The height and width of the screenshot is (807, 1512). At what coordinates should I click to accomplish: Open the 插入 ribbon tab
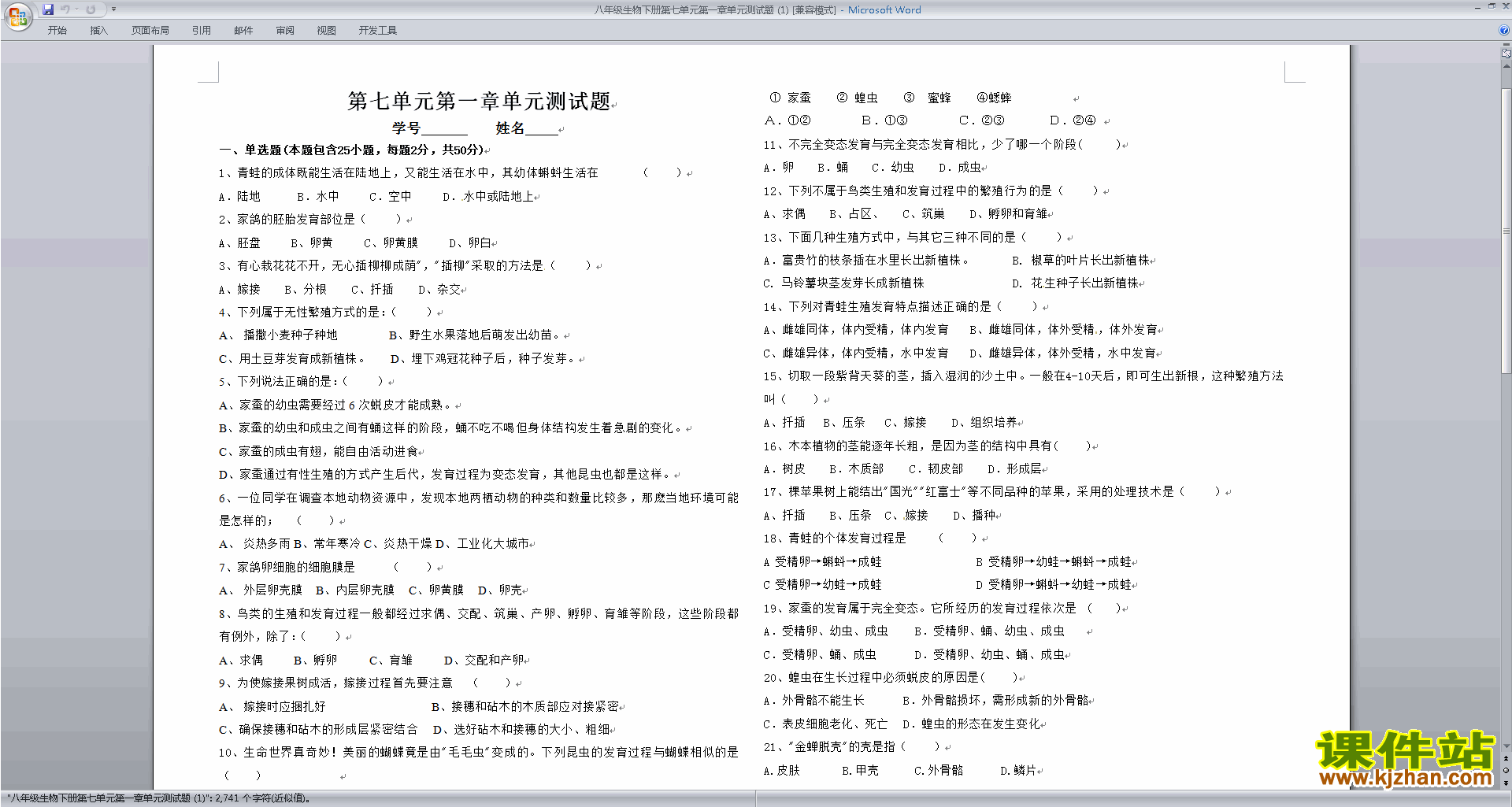(98, 31)
